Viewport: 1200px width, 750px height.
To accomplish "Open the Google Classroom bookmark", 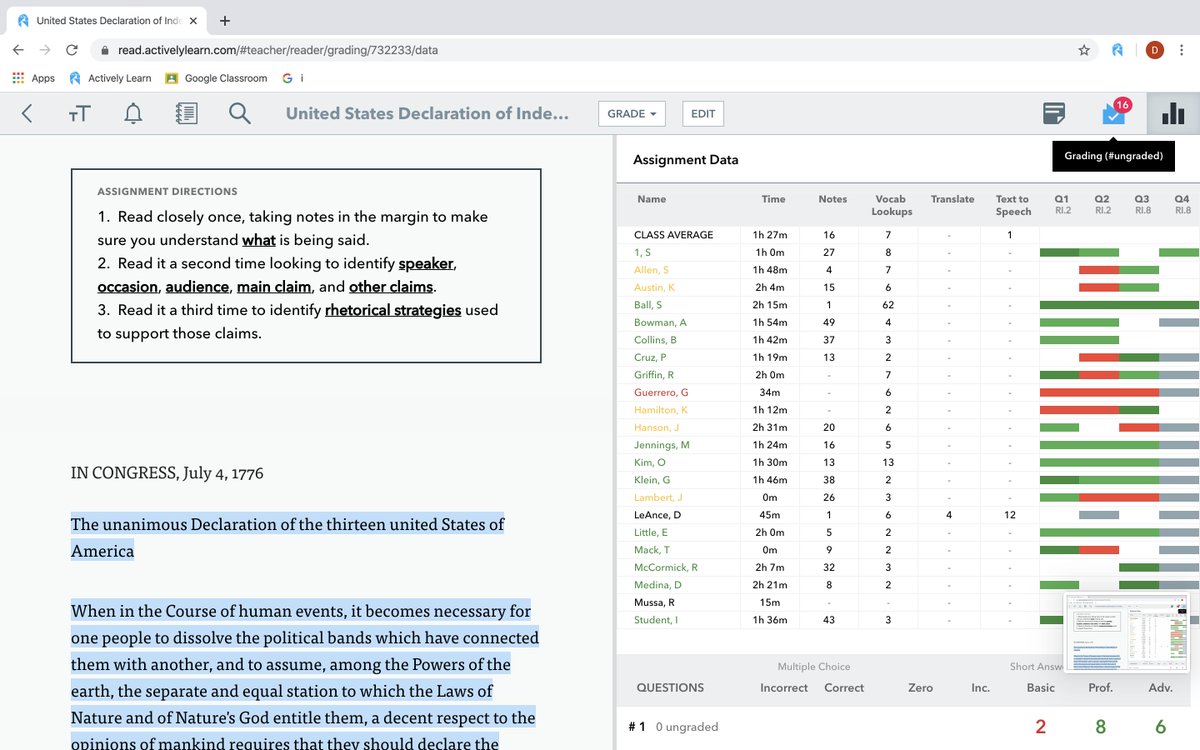I will click(x=216, y=77).
